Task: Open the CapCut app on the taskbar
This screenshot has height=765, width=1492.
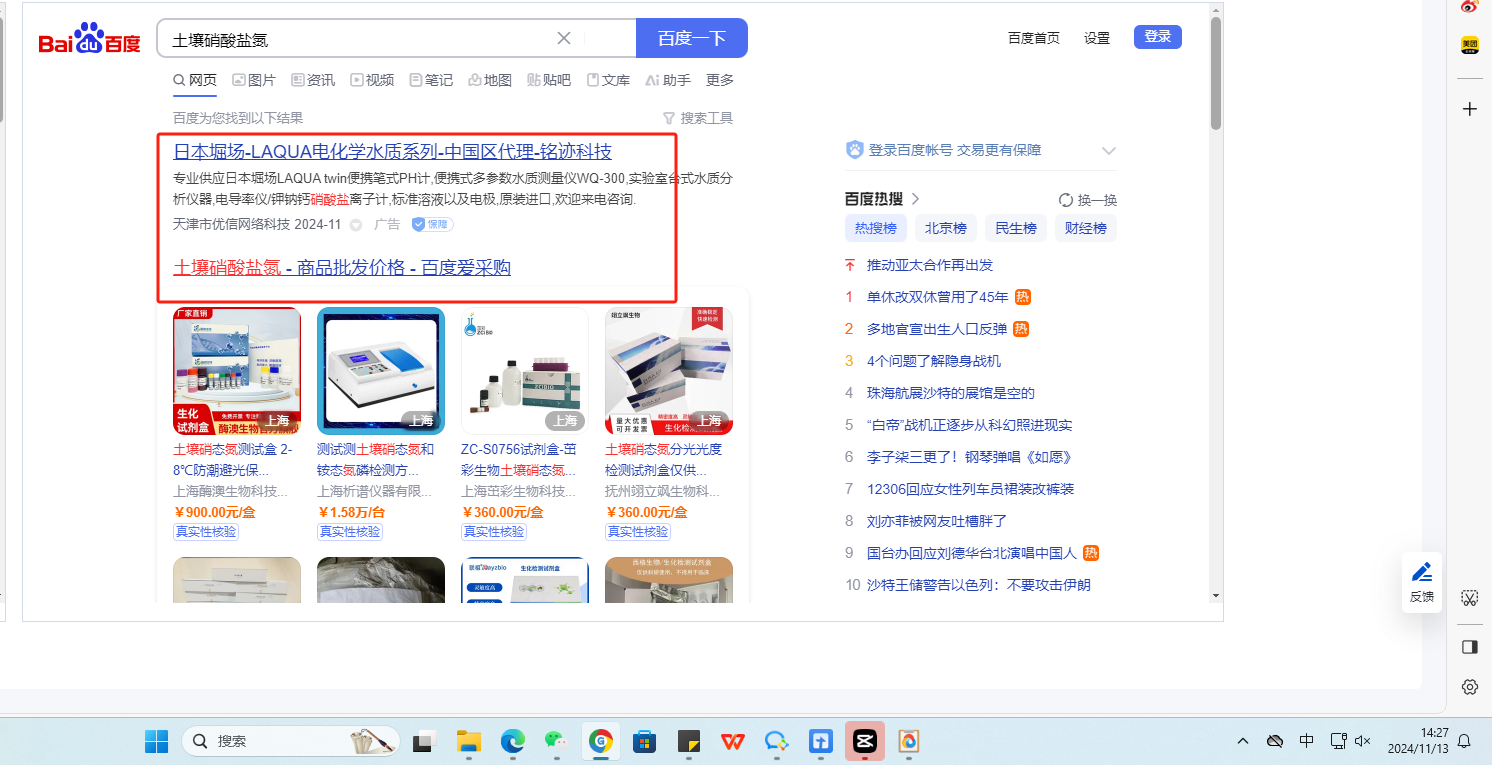Action: point(865,741)
